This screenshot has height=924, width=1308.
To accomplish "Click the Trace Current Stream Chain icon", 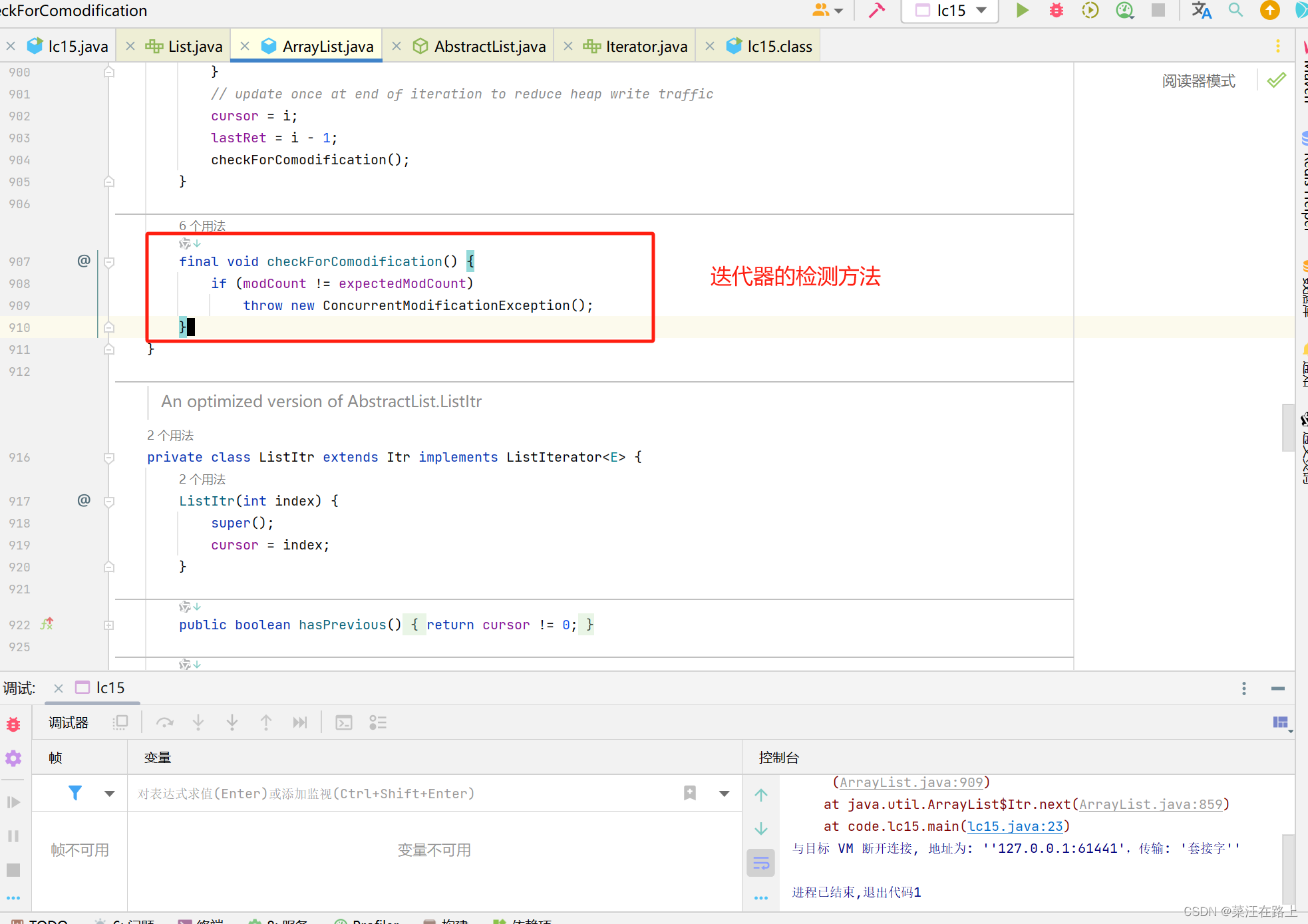I will click(378, 723).
